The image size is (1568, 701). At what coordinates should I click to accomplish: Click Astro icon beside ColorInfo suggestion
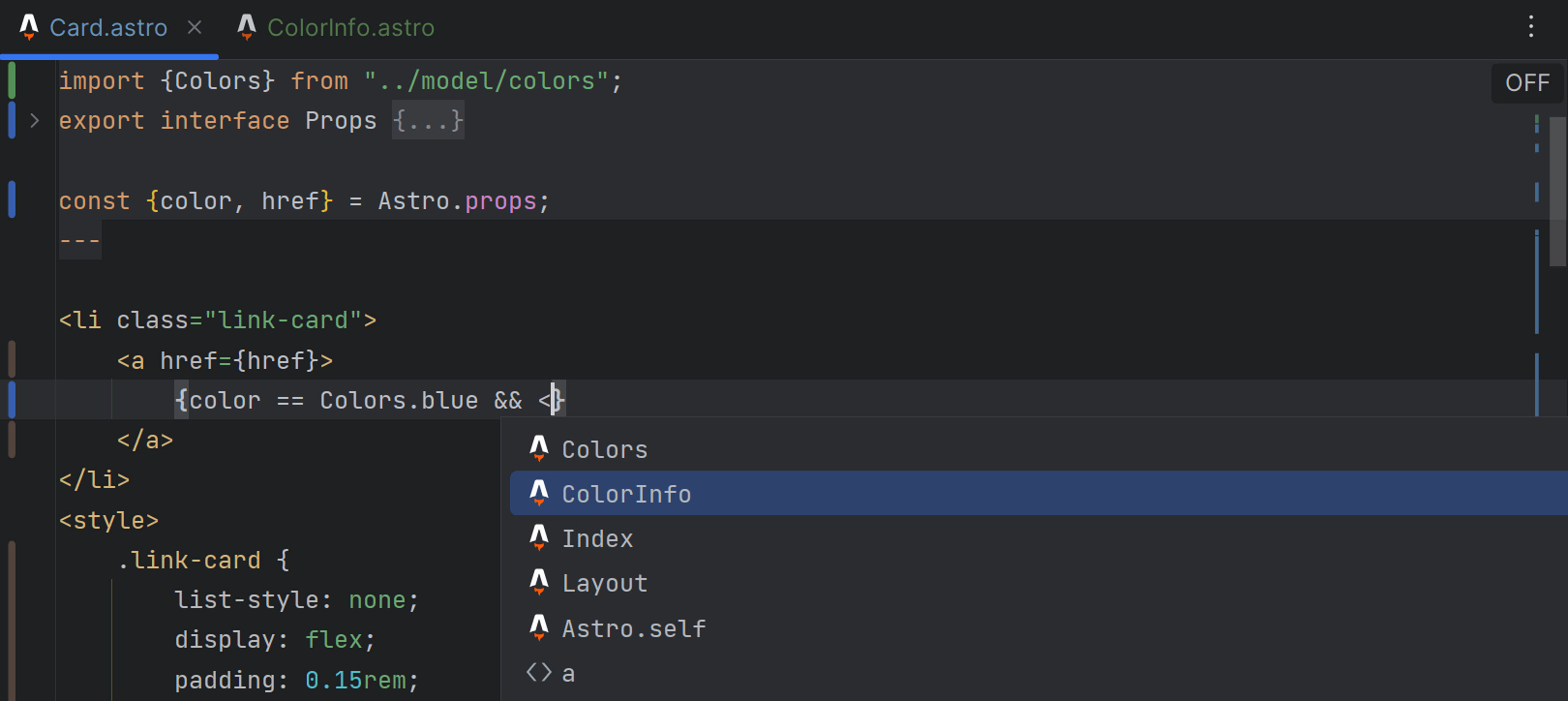tap(539, 494)
